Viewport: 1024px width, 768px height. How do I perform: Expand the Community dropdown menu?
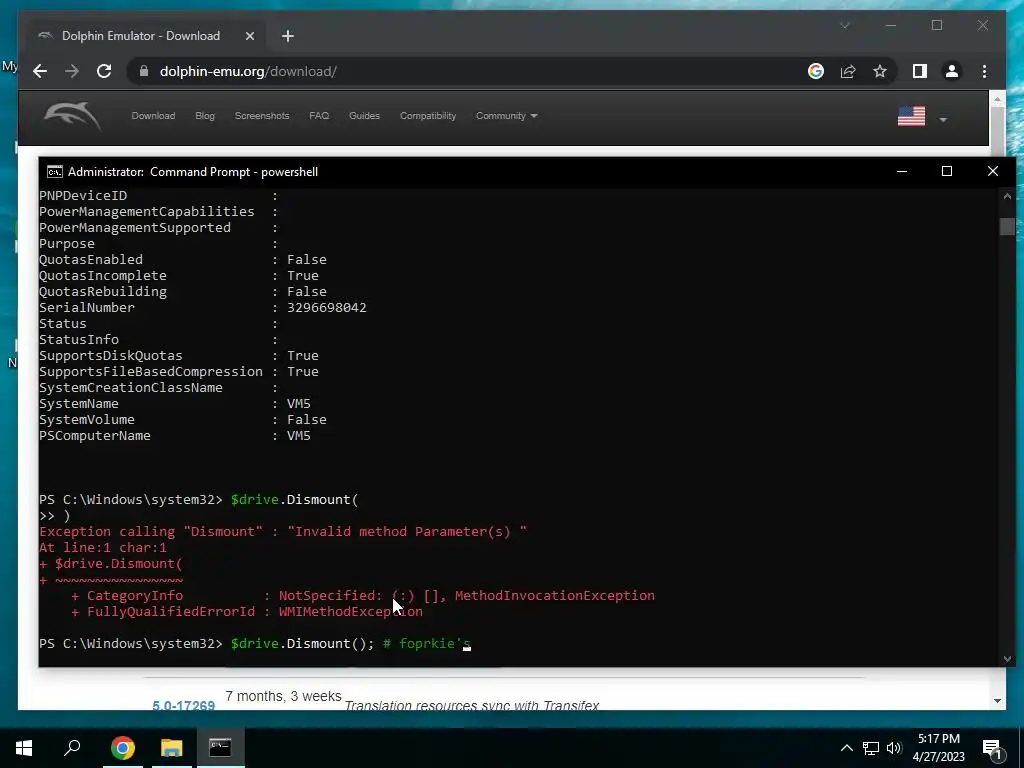click(506, 116)
